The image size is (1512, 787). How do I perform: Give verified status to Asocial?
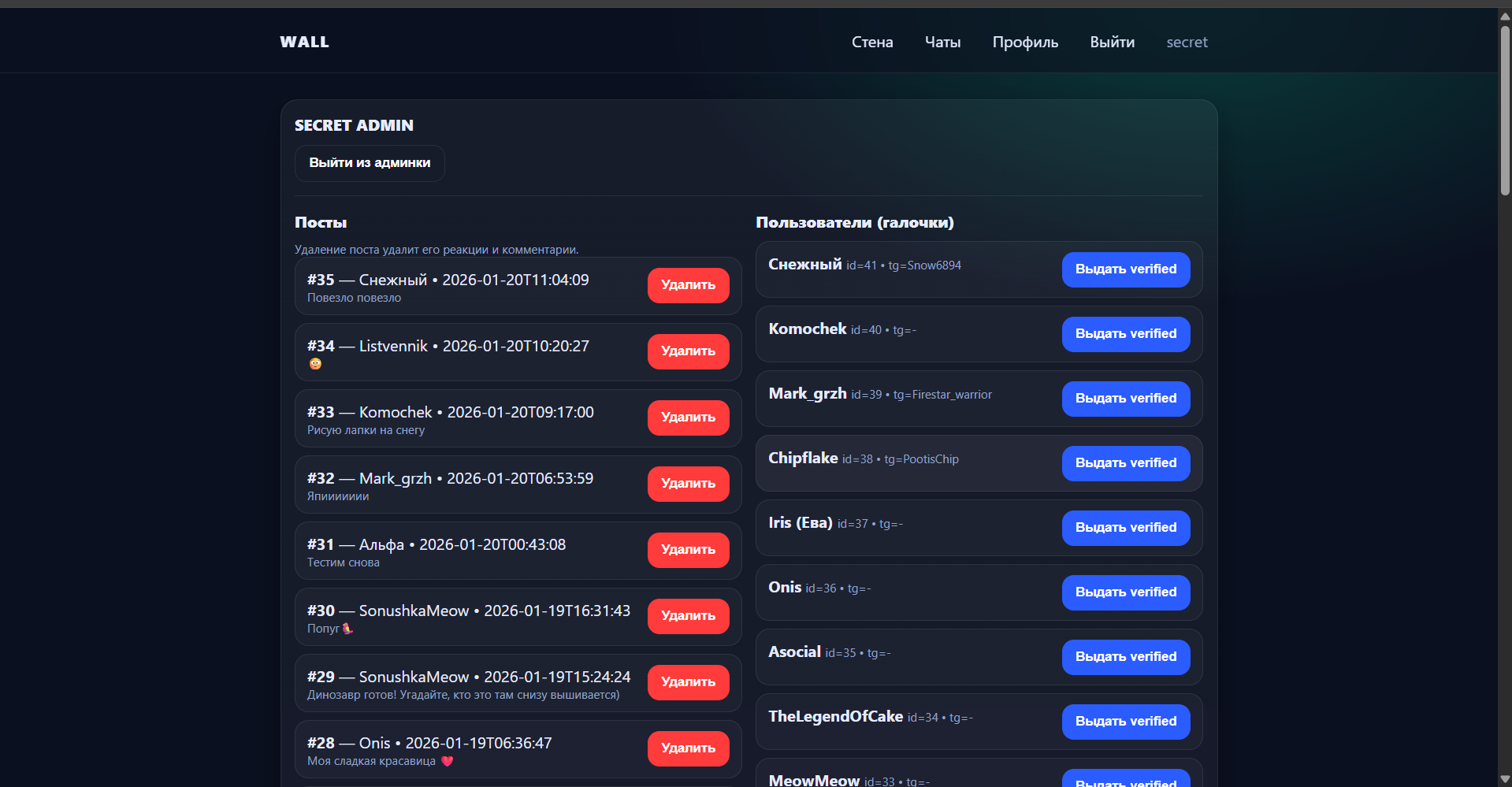(x=1125, y=657)
